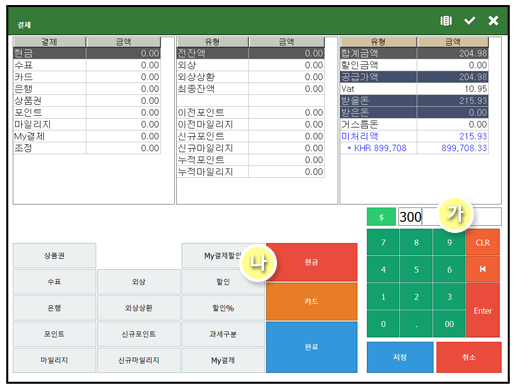Select the 최종잔액 row in middle table

(251, 89)
